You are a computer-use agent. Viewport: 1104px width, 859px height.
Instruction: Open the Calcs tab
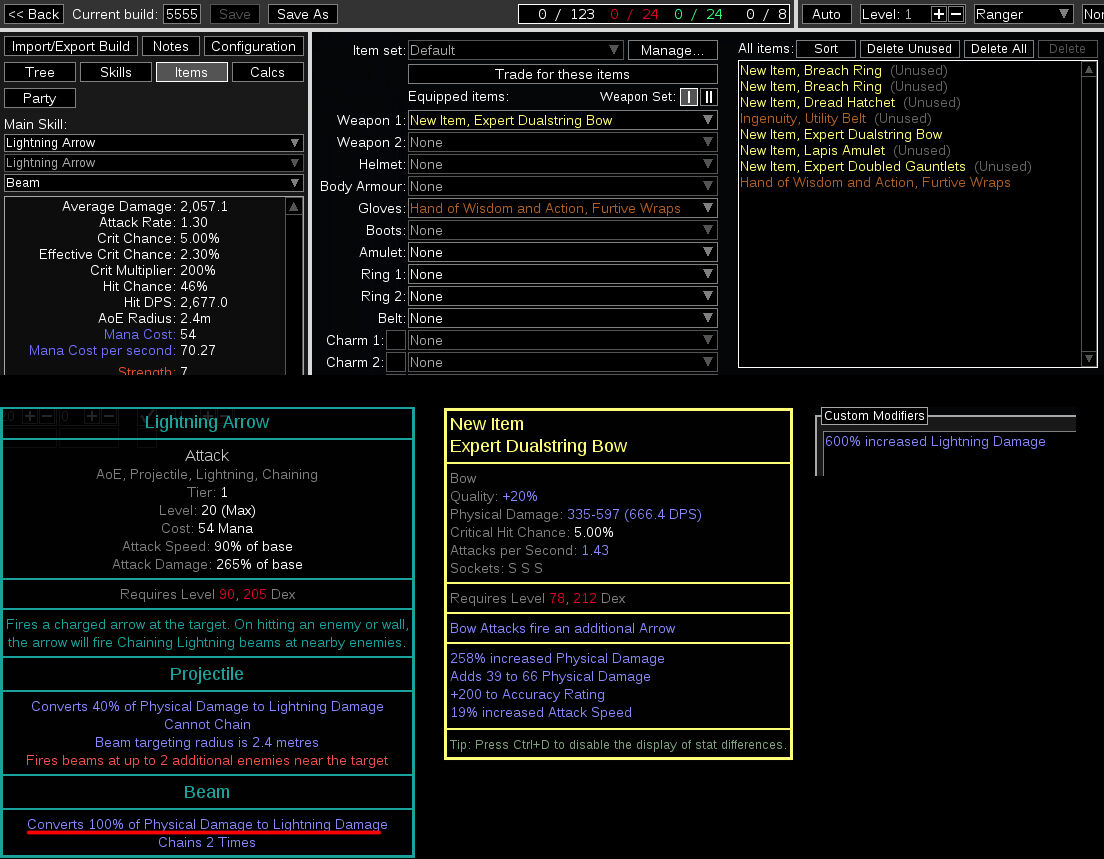tap(267, 72)
